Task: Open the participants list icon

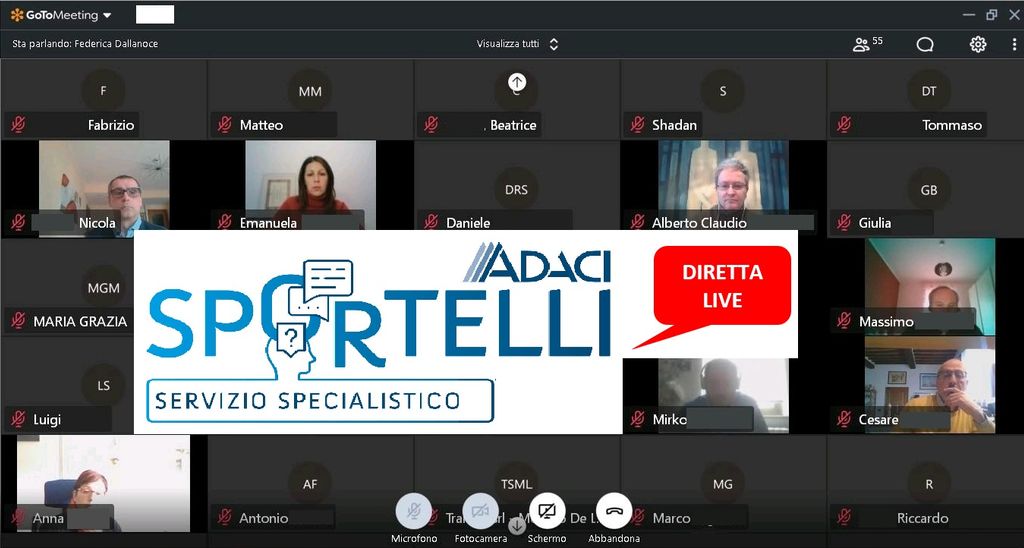Action: [x=861, y=44]
